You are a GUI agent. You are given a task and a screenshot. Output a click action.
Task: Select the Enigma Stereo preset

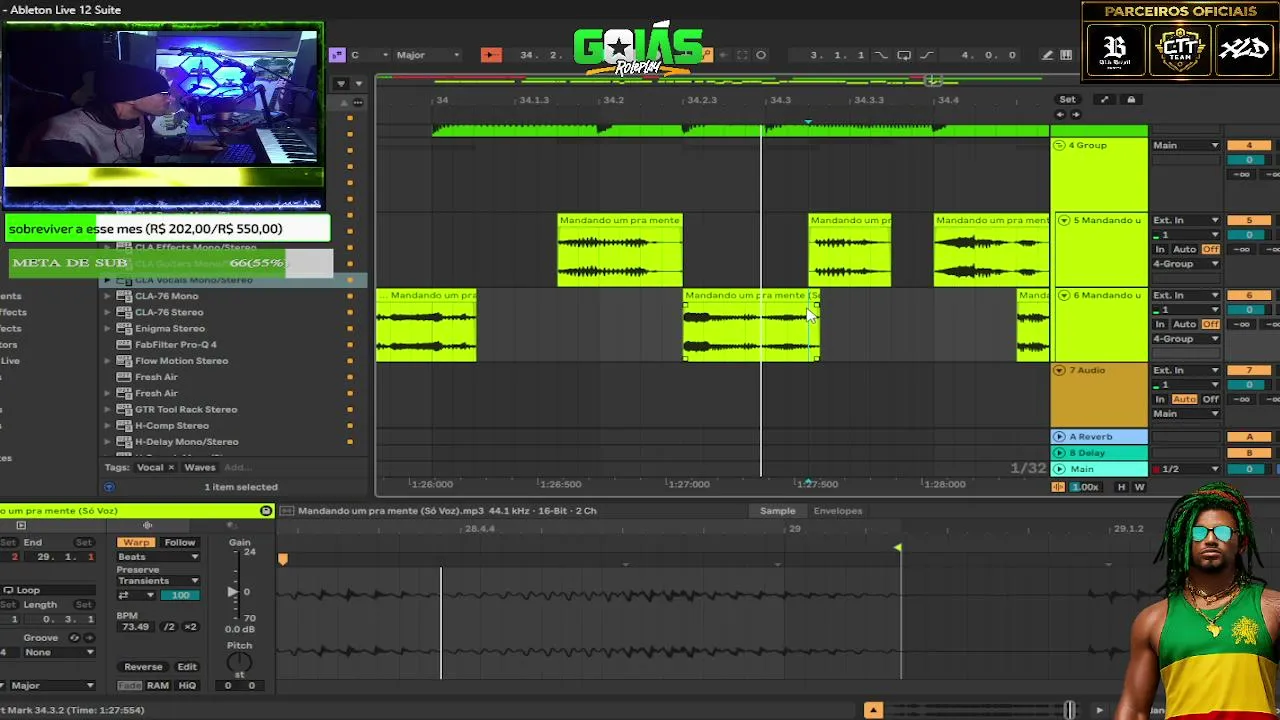(x=170, y=328)
